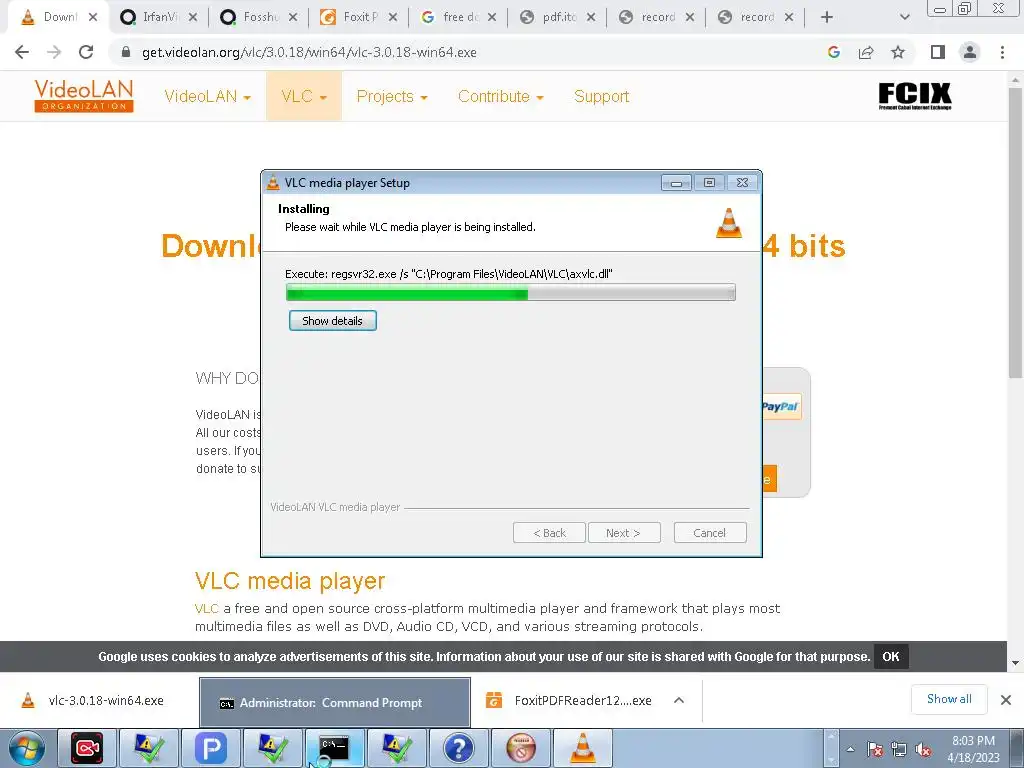Image resolution: width=1024 pixels, height=768 pixels.
Task: Click the VLC cone in setup header
Action: coord(729,223)
